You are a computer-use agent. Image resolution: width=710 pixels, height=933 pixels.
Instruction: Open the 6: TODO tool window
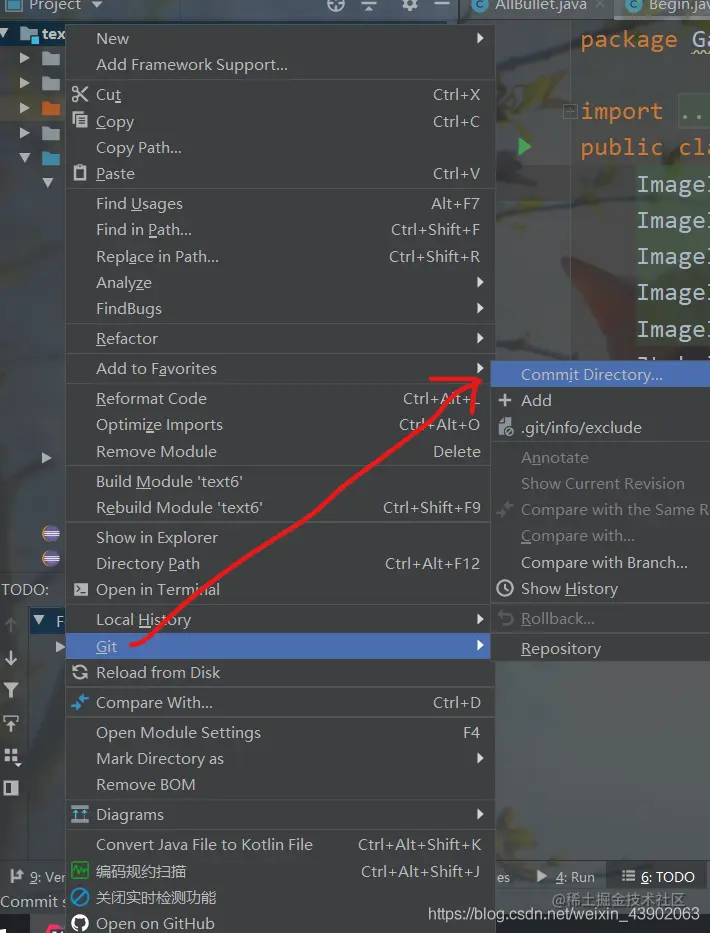point(658,876)
